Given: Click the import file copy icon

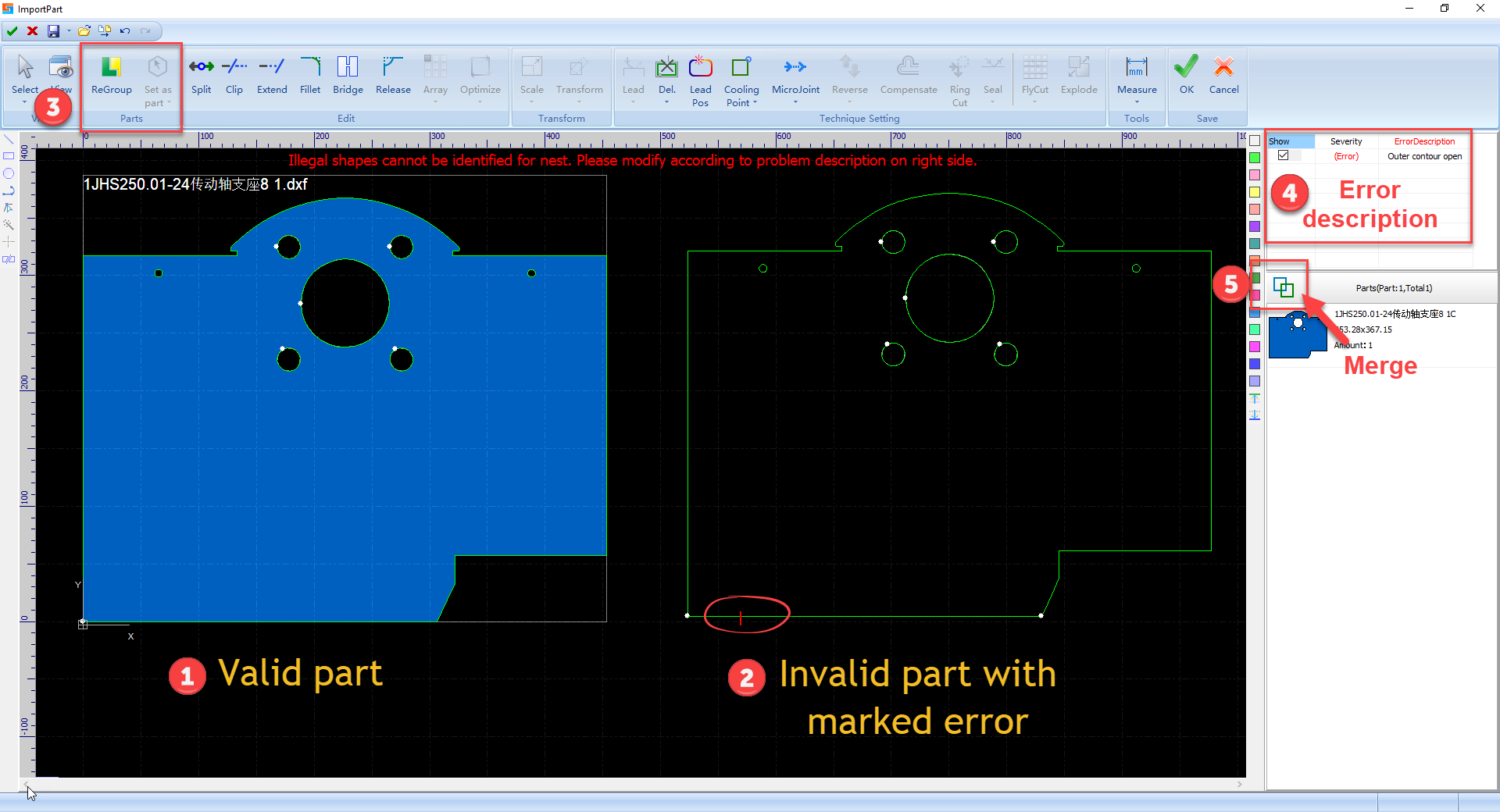Looking at the screenshot, I should (104, 31).
